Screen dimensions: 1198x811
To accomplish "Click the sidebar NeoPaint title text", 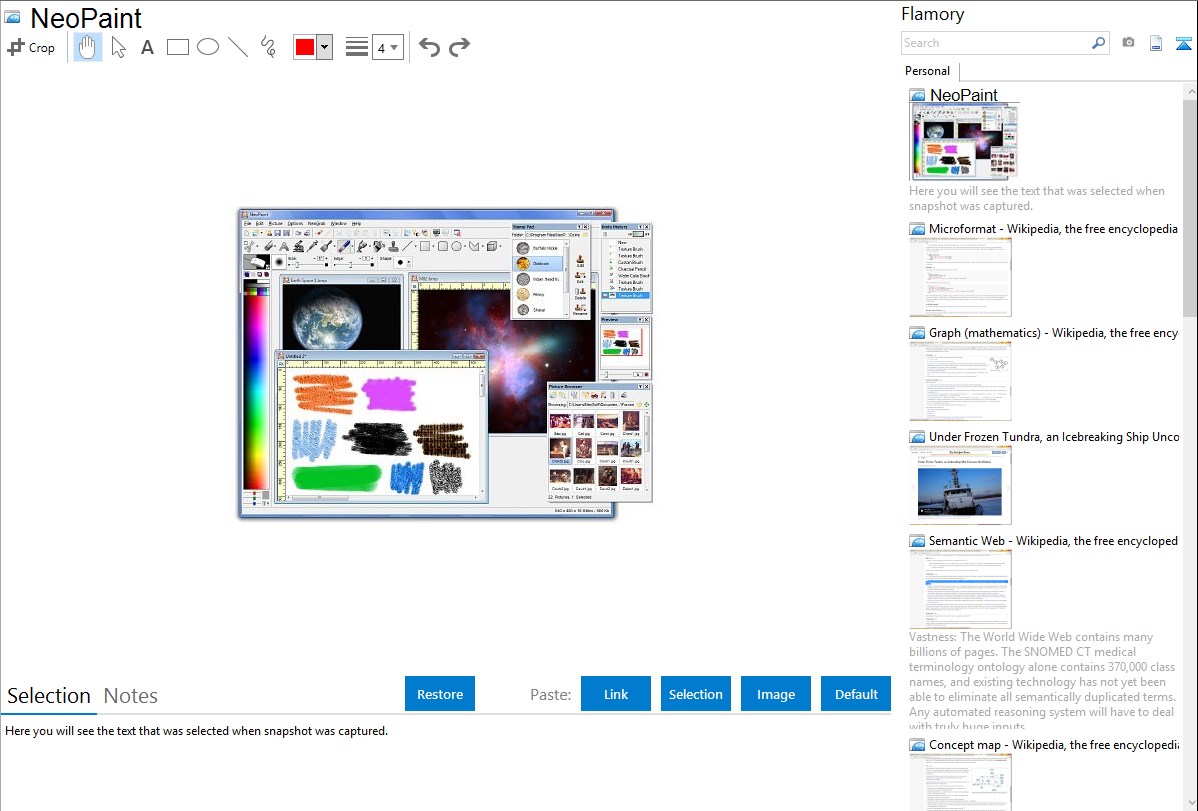I will click(x=963, y=95).
